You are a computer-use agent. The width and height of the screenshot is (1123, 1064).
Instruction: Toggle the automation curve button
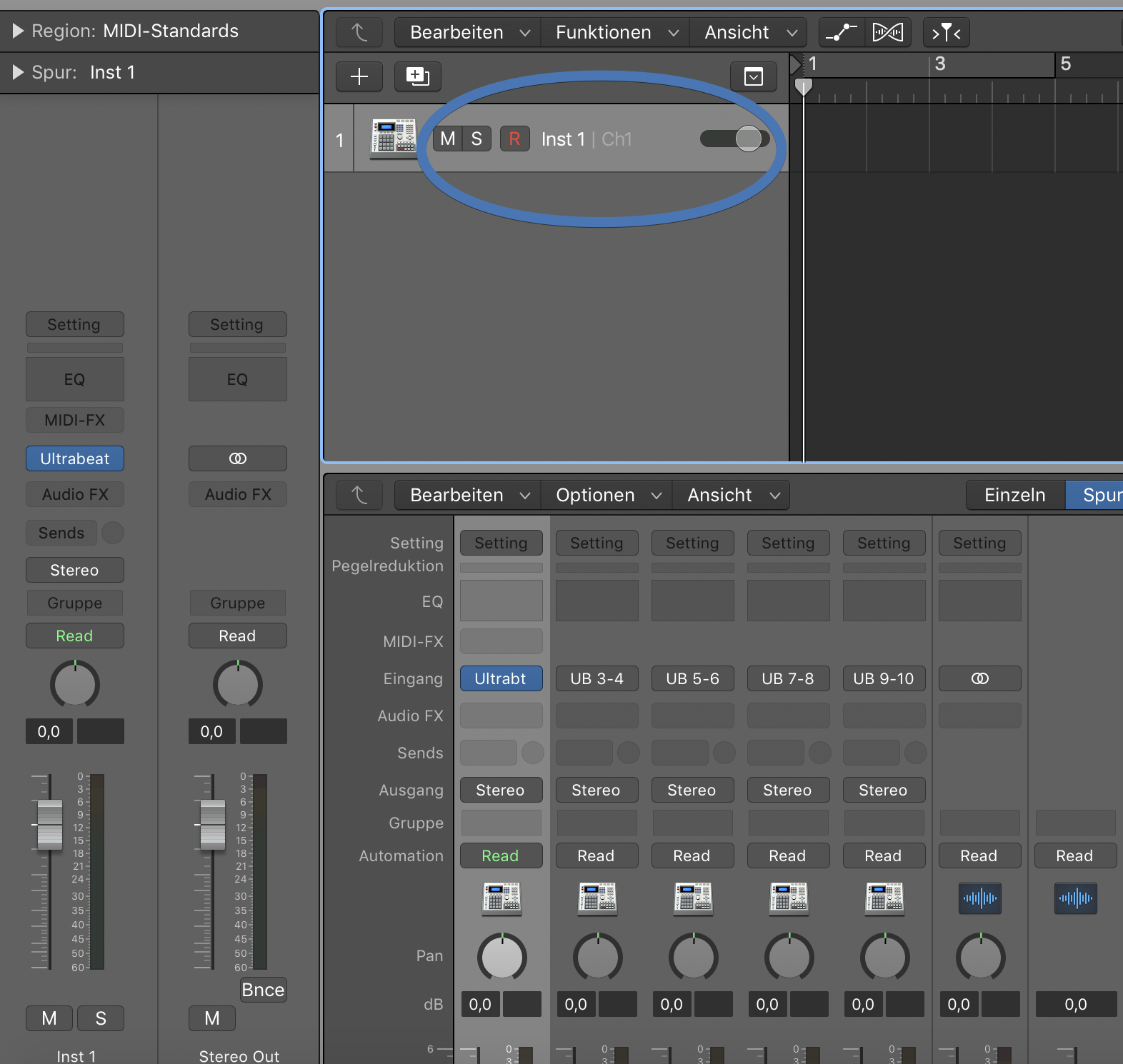[x=842, y=32]
